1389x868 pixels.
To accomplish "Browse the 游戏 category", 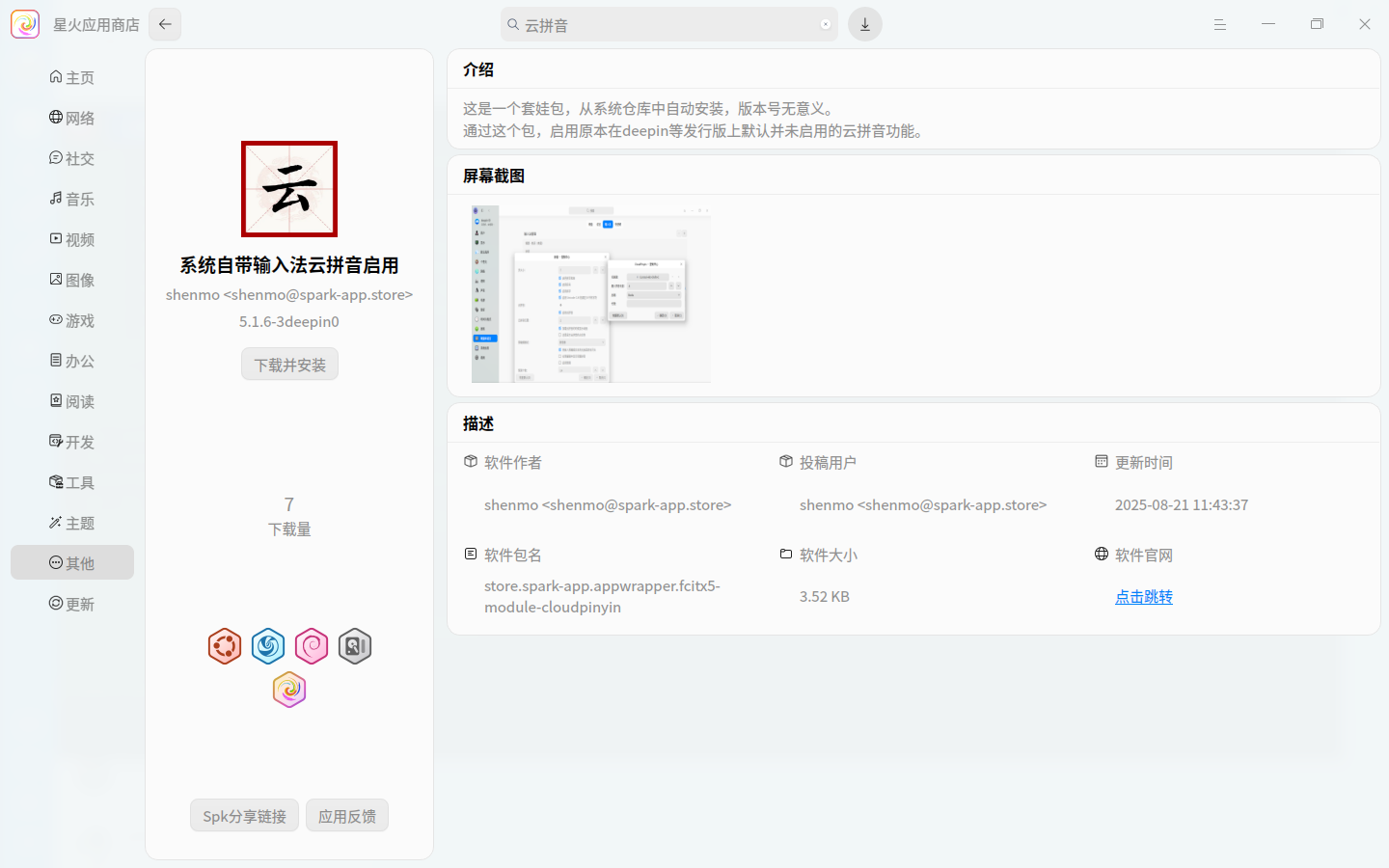I will click(72, 320).
